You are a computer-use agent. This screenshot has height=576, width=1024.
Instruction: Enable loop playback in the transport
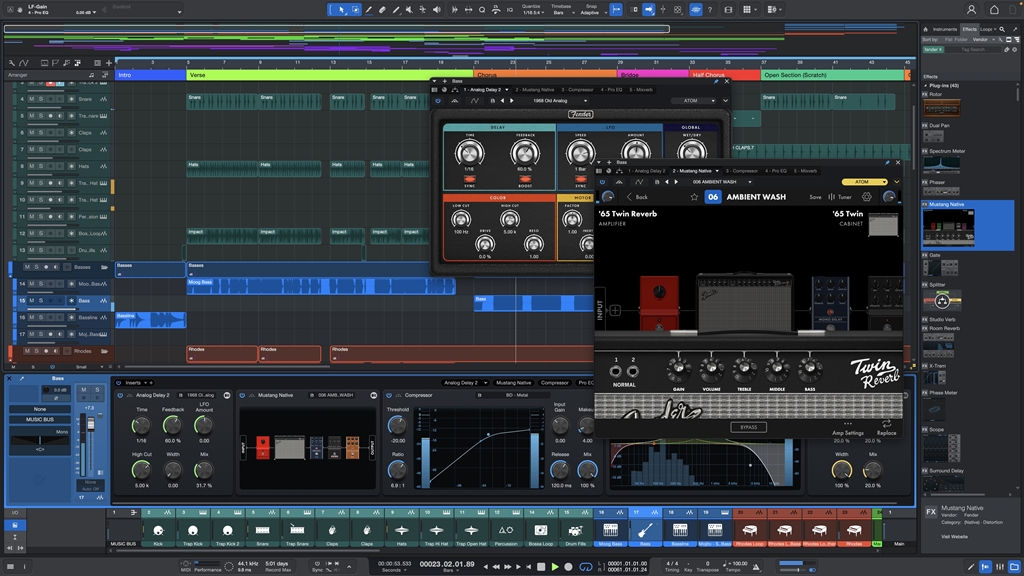pos(585,567)
